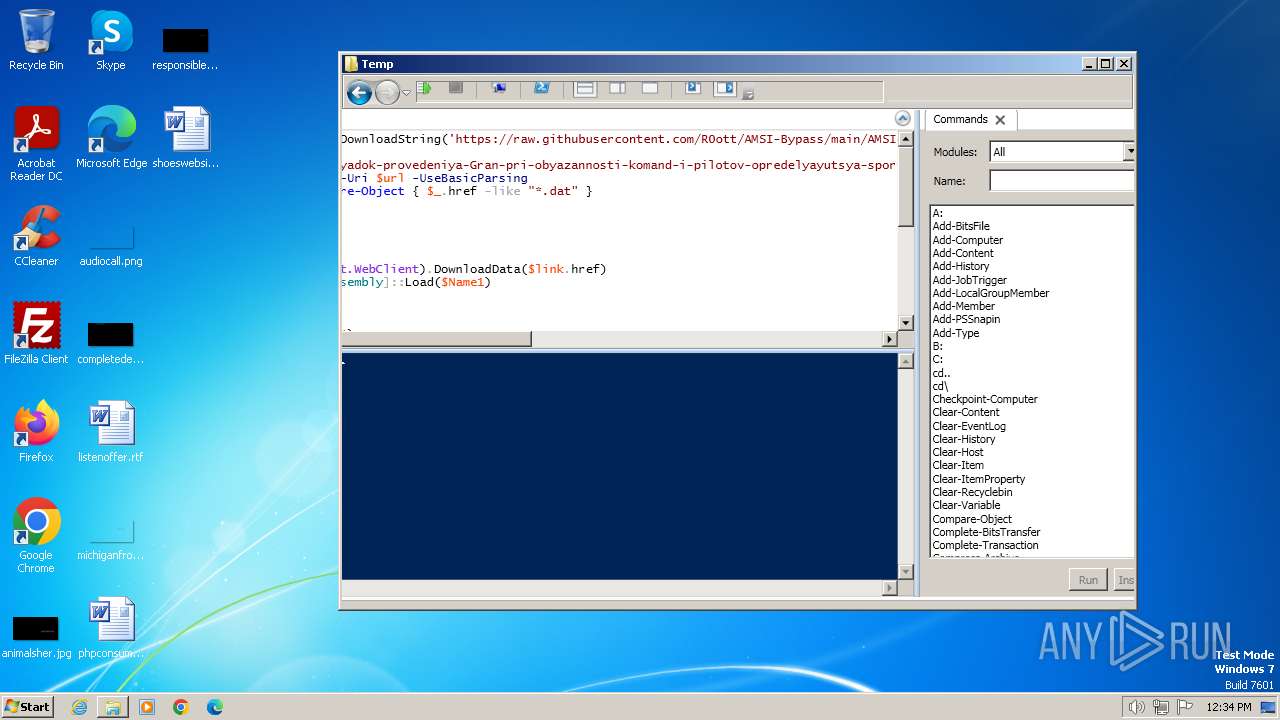Click script pane horizontal scrollbar thumb
Screen dimensions: 1280x720
(x=436, y=339)
